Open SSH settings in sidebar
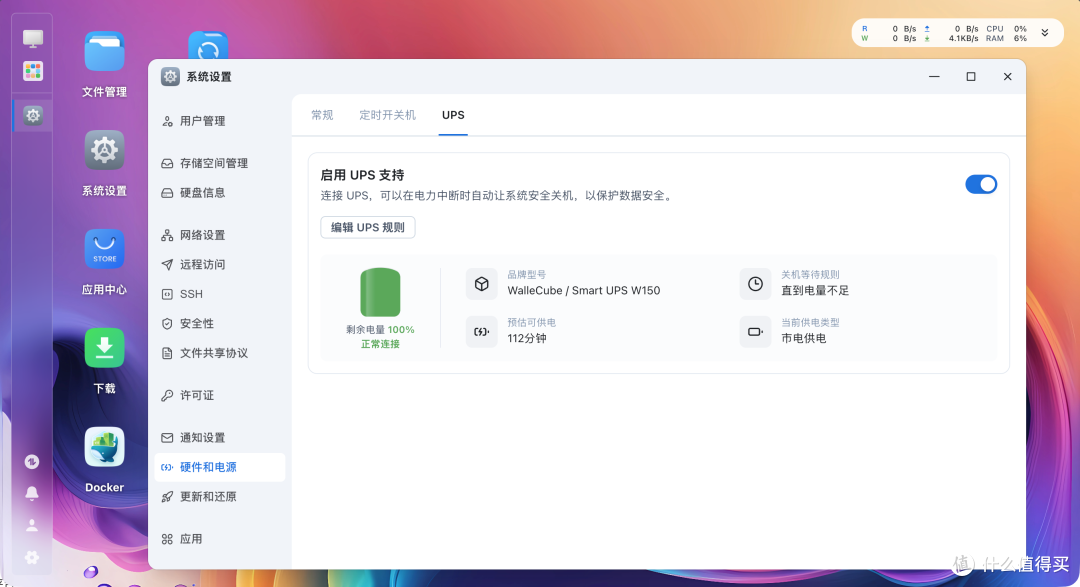The height and width of the screenshot is (587, 1080). [x=220, y=294]
